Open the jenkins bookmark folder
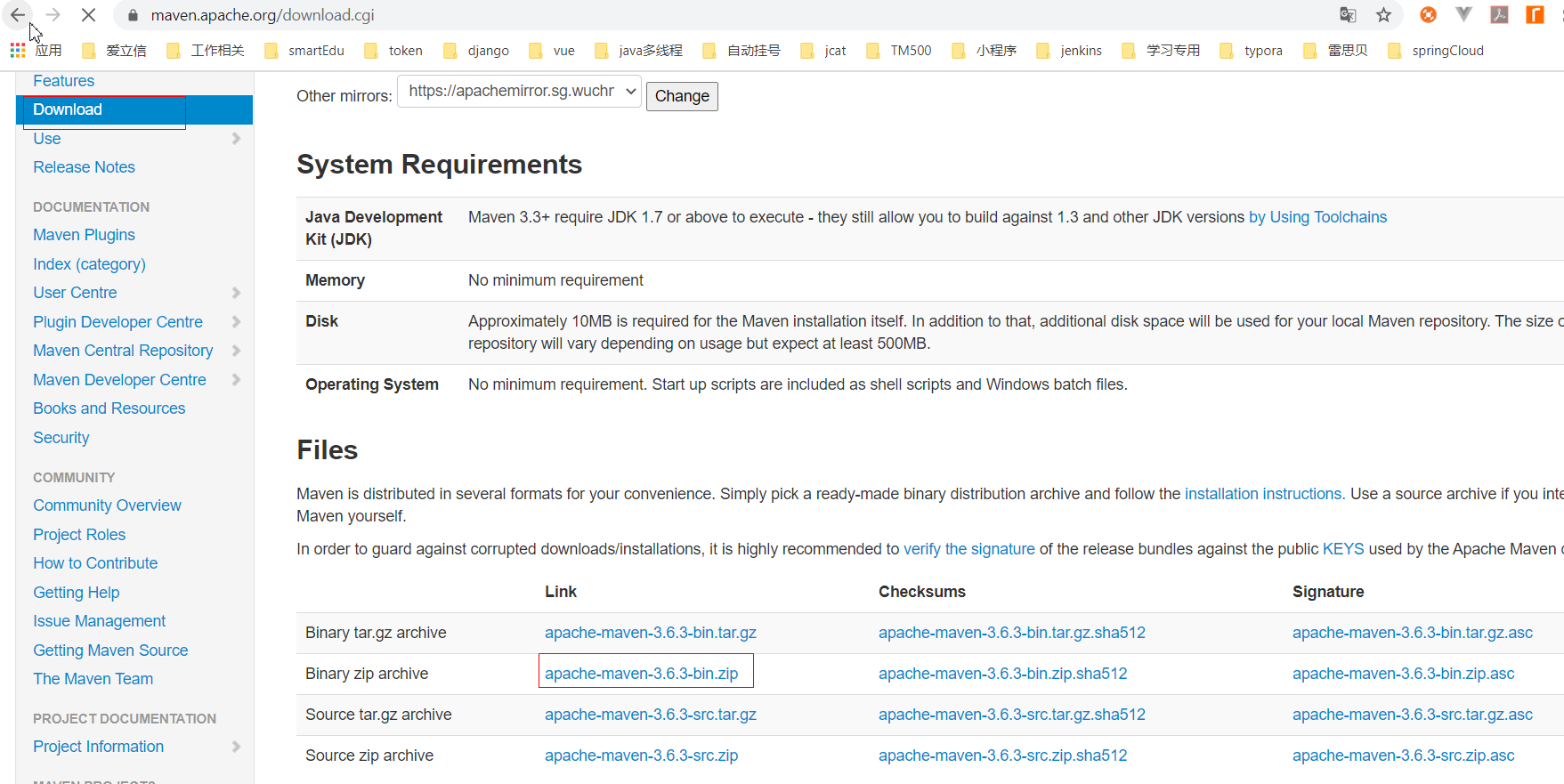The width and height of the screenshot is (1564, 784). tap(1069, 51)
